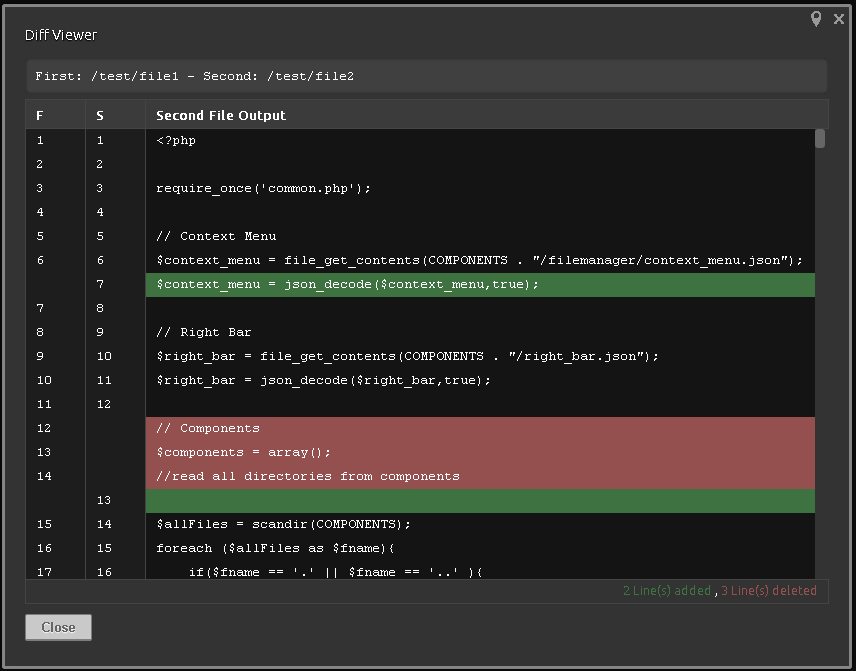Close the dialog with the X icon

[x=839, y=19]
